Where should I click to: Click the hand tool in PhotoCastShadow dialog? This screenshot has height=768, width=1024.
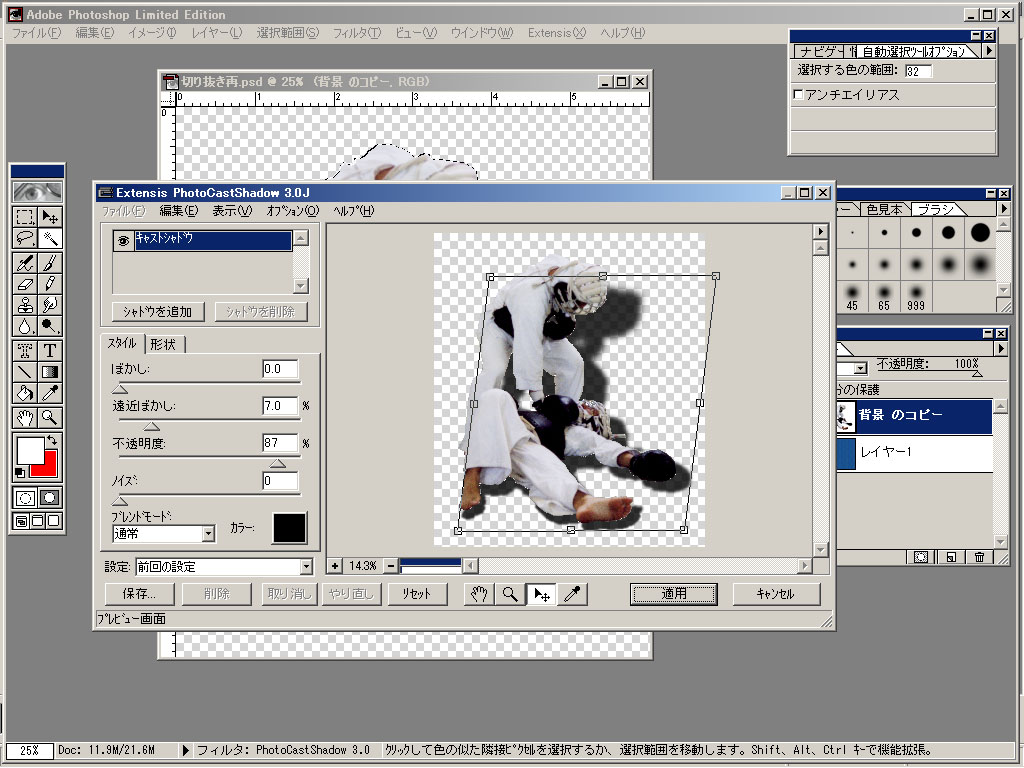479,594
